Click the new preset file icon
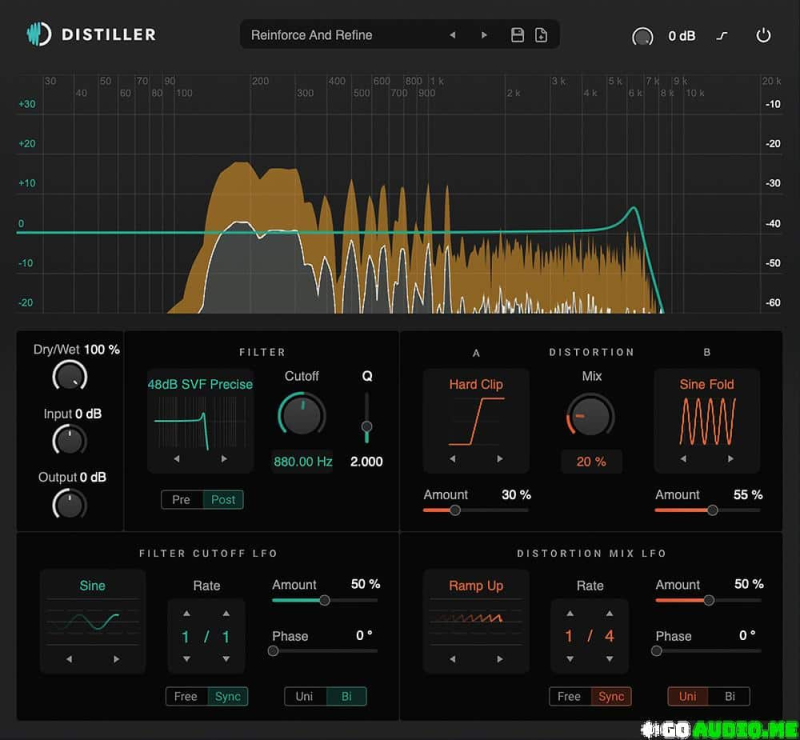Screen dimensions: 800x740 pyautogui.click(x=541, y=34)
